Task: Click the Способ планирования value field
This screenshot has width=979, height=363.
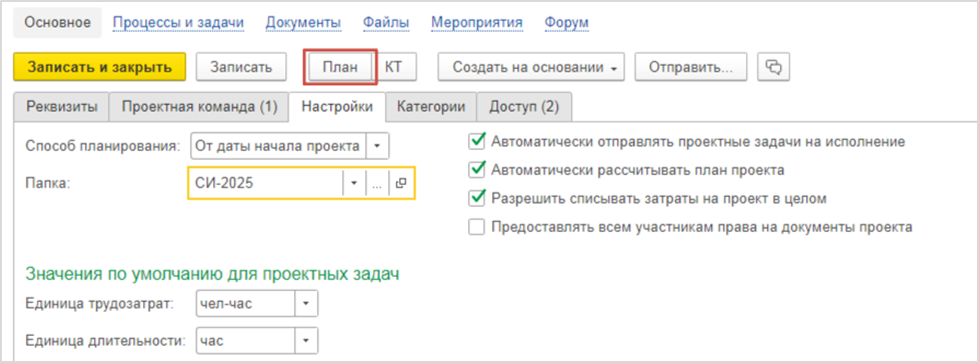Action: (277, 146)
